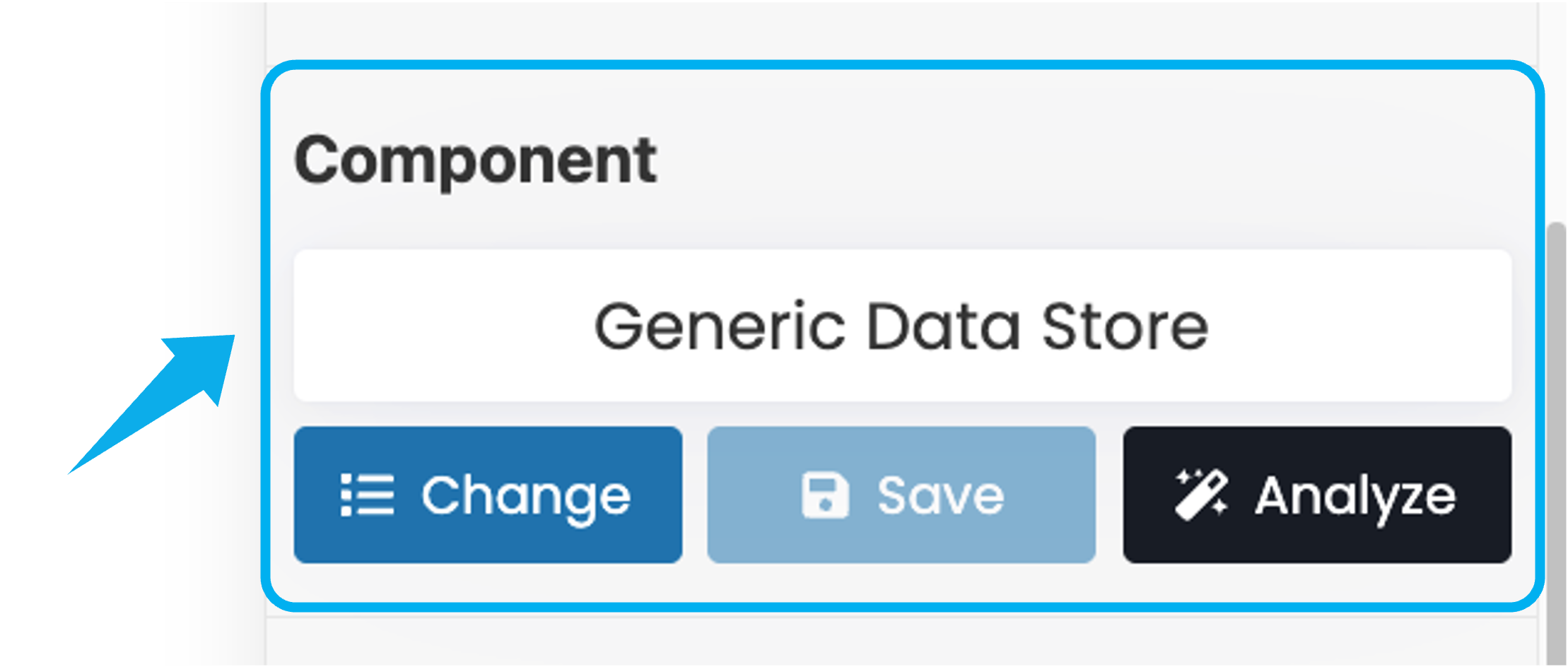Click the vertical scrollbar thumb
This screenshot has height=667, width=1568.
[1555, 438]
